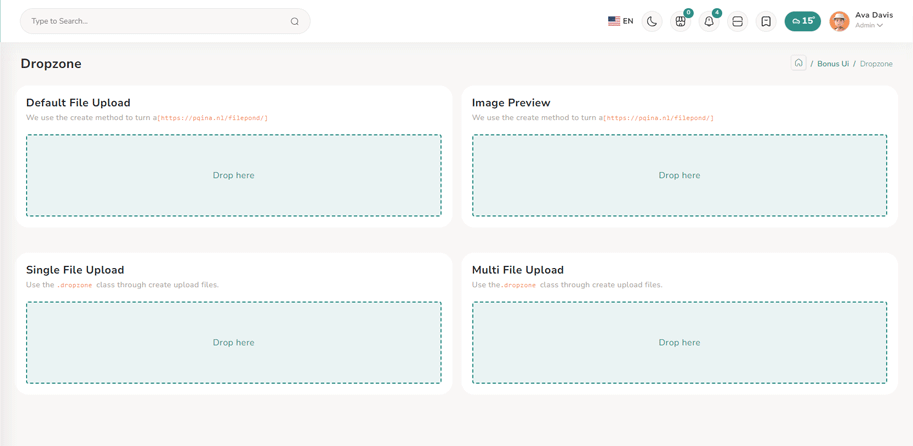The height and width of the screenshot is (446, 913).
Task: Open the bookmark icon in header
Action: (766, 21)
